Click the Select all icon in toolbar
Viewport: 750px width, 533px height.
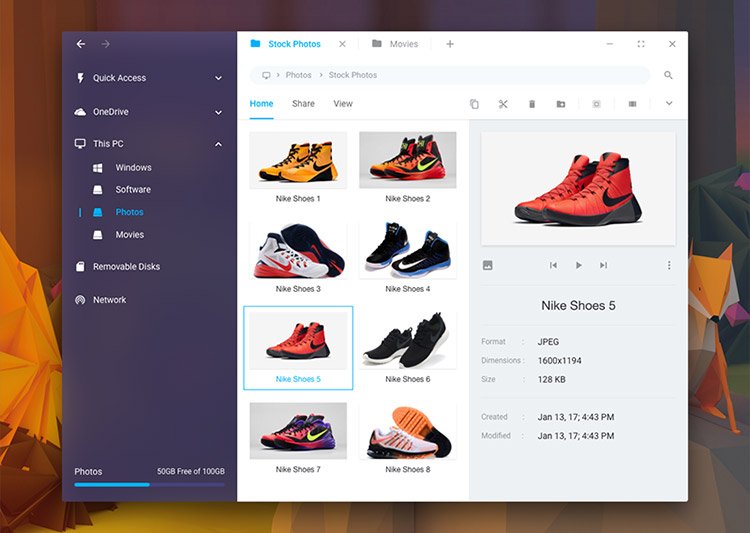pos(596,104)
